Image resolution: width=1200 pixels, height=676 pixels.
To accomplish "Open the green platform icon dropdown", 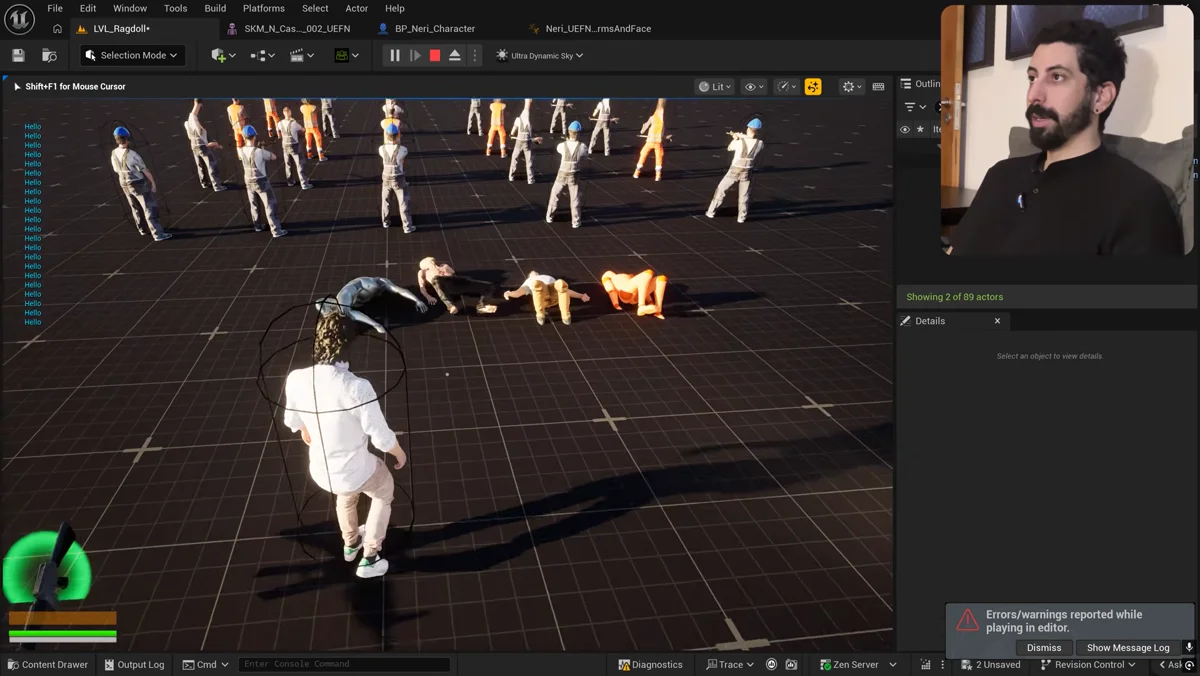I will tap(346, 56).
